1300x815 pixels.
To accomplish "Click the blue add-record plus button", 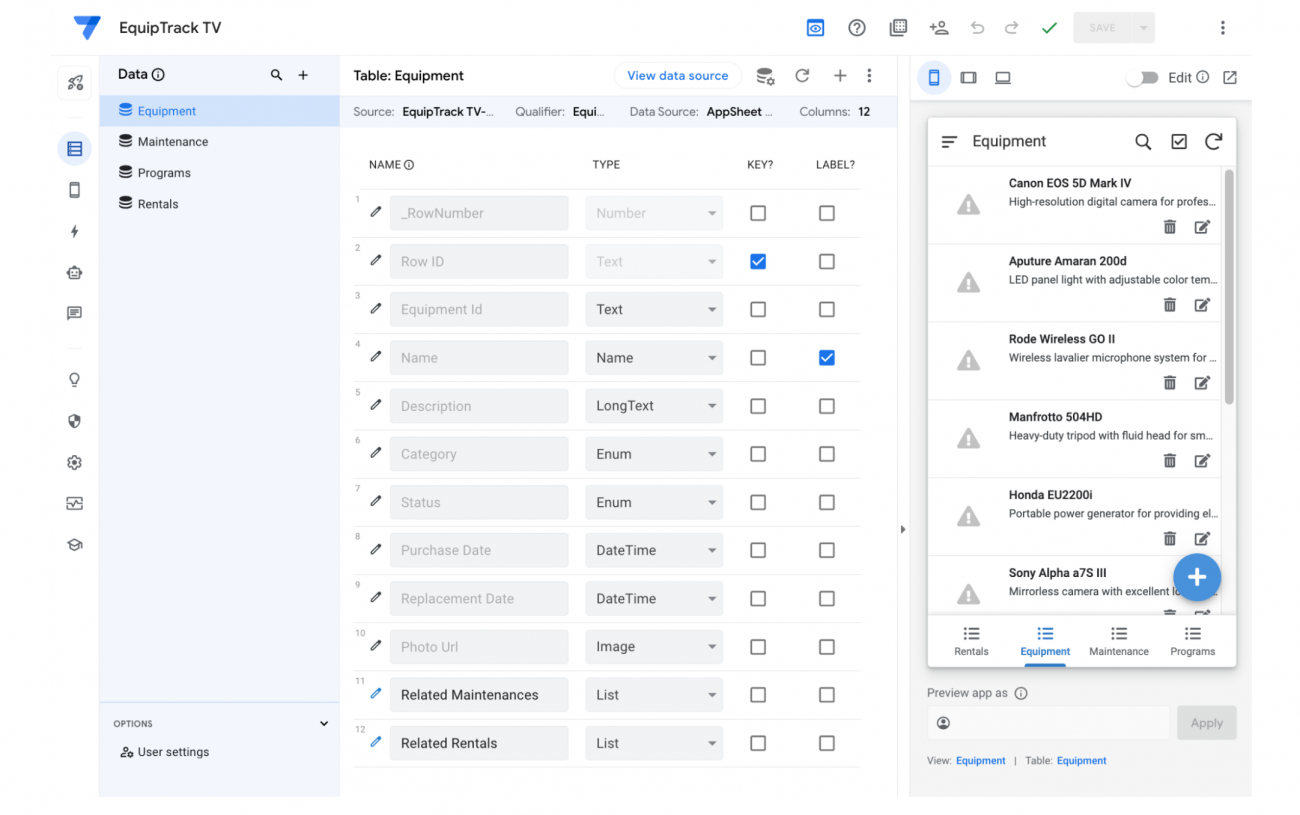I will [x=1196, y=577].
